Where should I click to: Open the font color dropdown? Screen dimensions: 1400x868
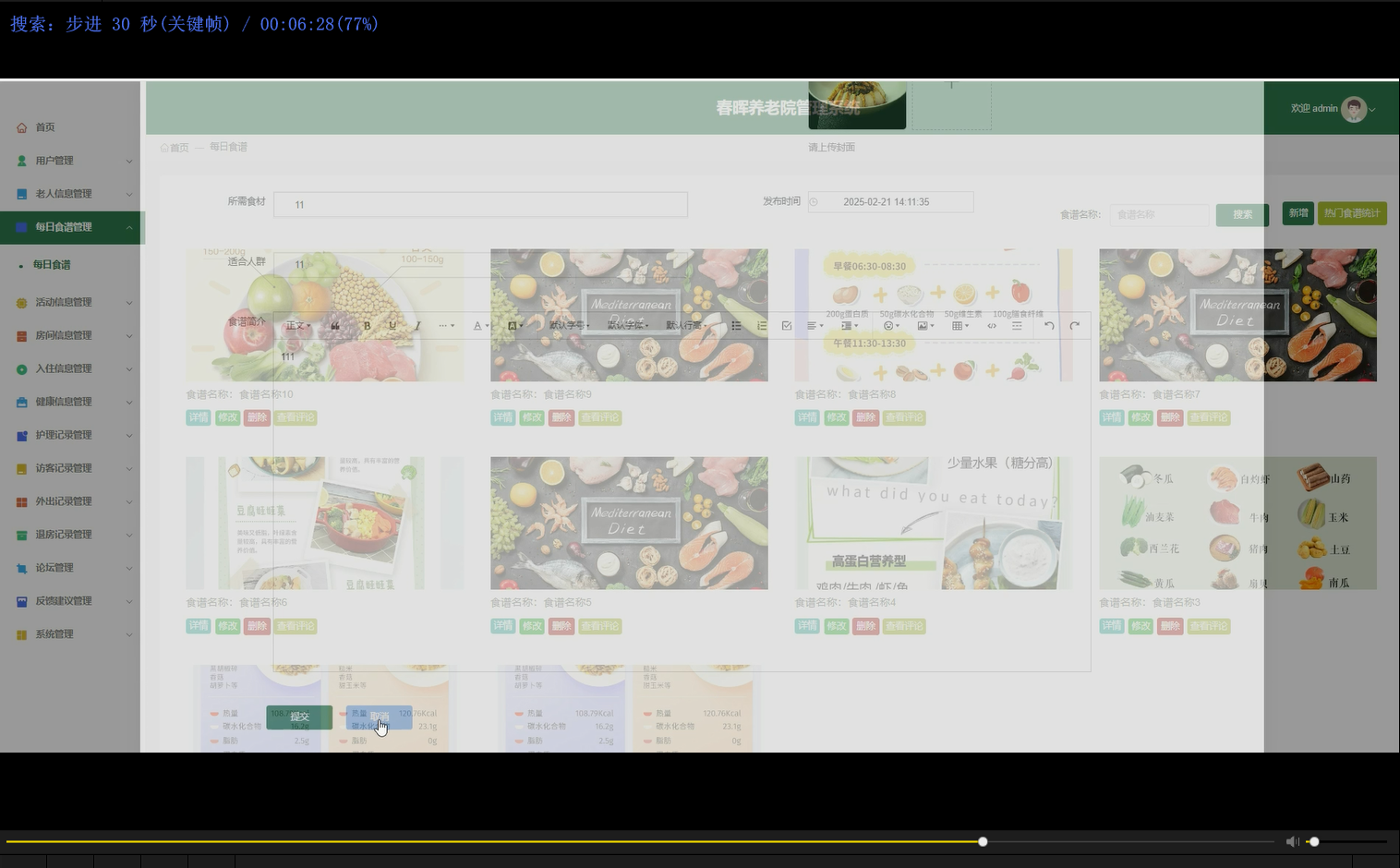(479, 326)
